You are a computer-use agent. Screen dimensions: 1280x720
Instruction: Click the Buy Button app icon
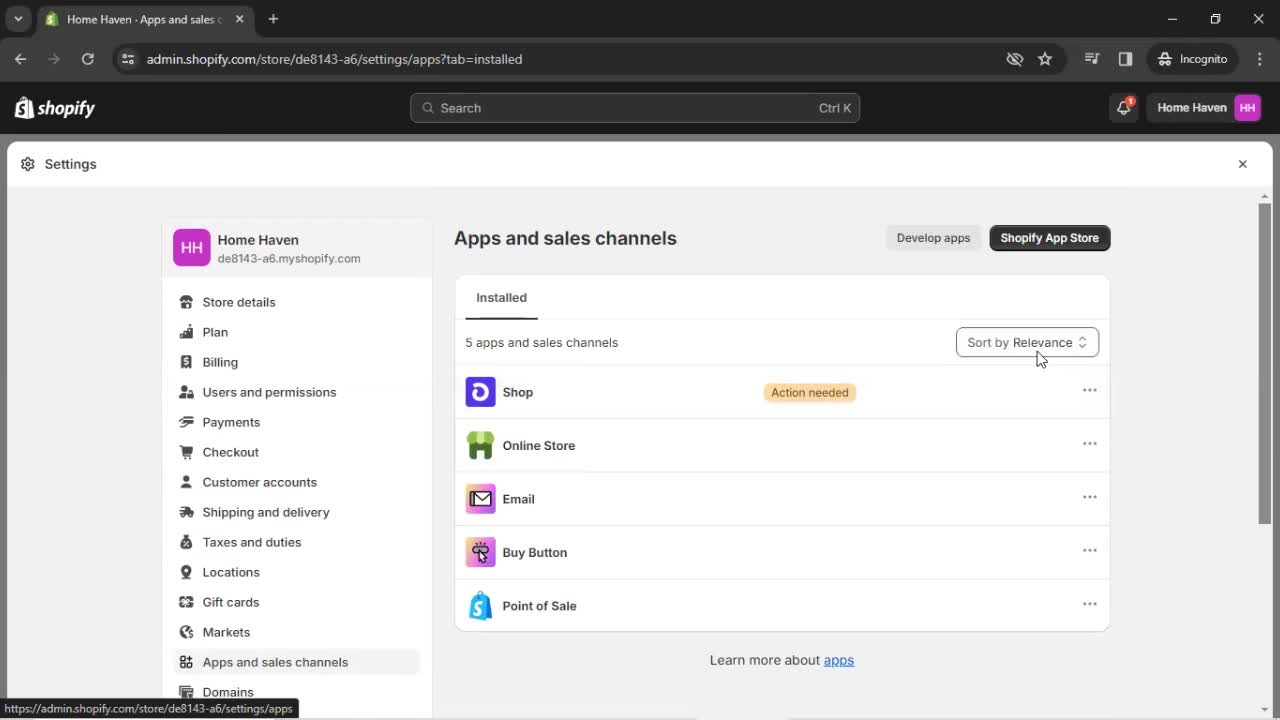point(480,552)
